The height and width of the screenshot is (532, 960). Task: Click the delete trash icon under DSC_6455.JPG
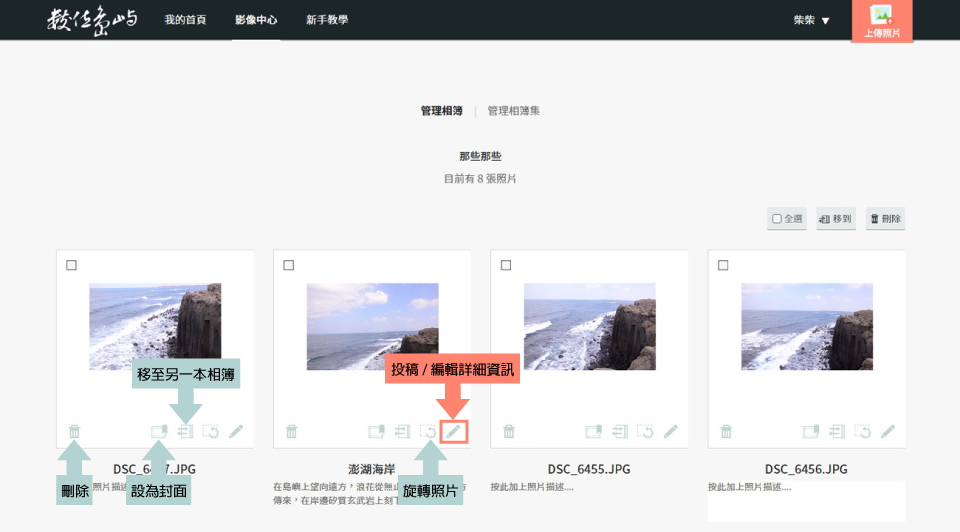pos(509,431)
